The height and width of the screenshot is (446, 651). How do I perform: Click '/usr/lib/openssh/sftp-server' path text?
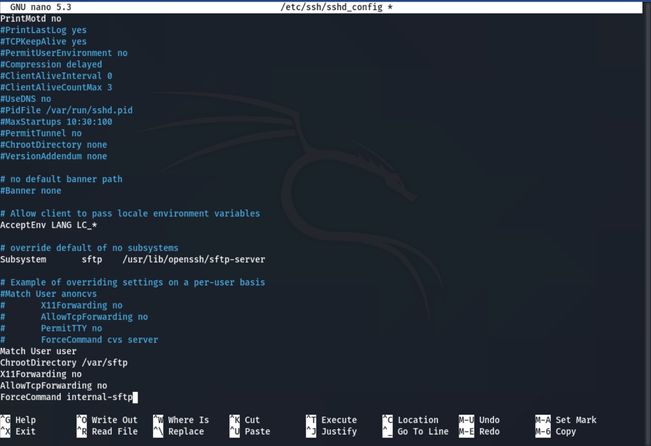(194, 260)
